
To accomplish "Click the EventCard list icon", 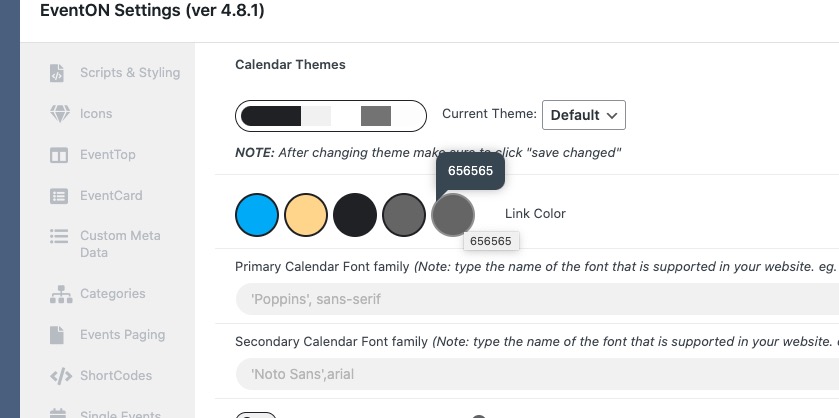I will [59, 196].
